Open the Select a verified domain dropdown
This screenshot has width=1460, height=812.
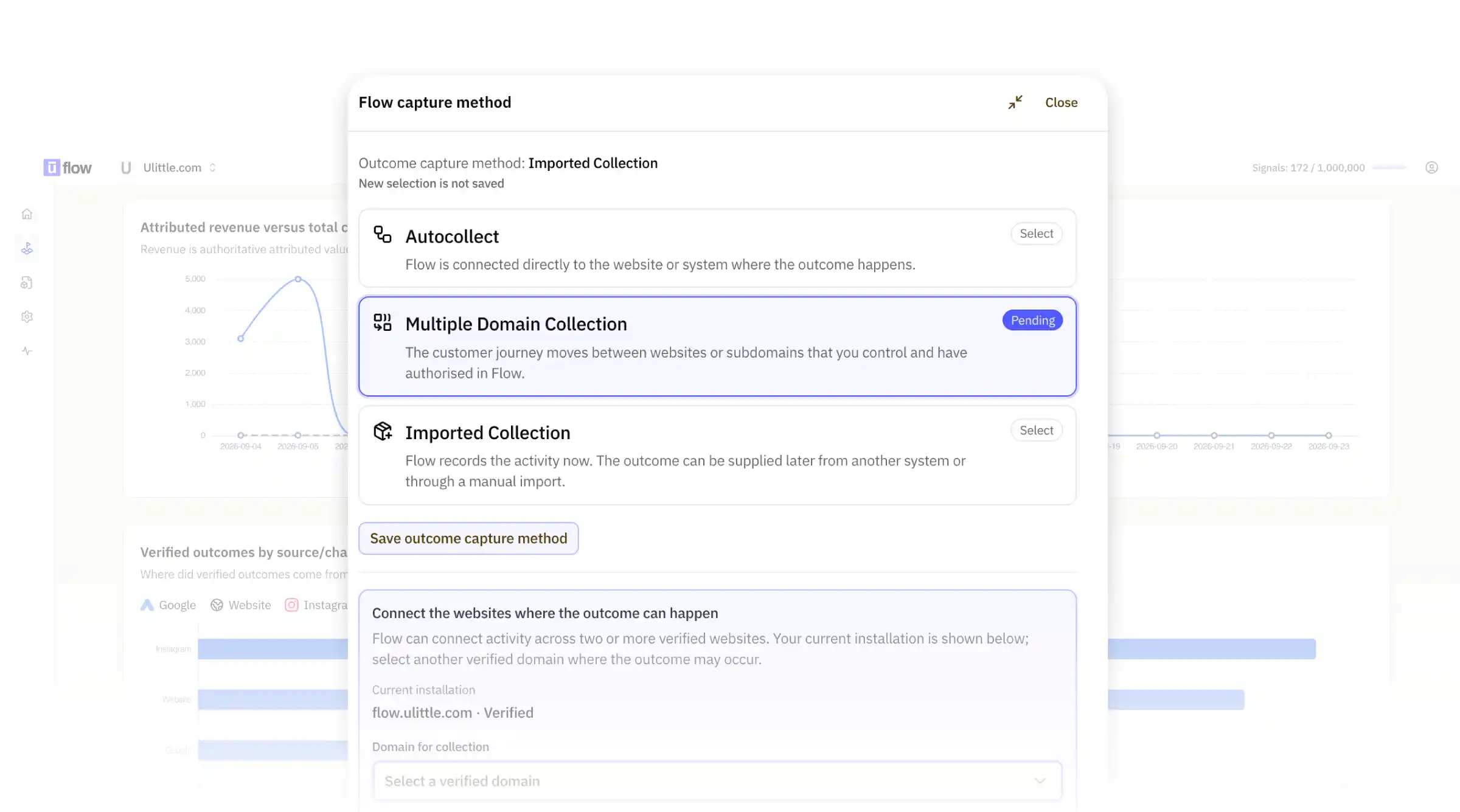point(717,781)
